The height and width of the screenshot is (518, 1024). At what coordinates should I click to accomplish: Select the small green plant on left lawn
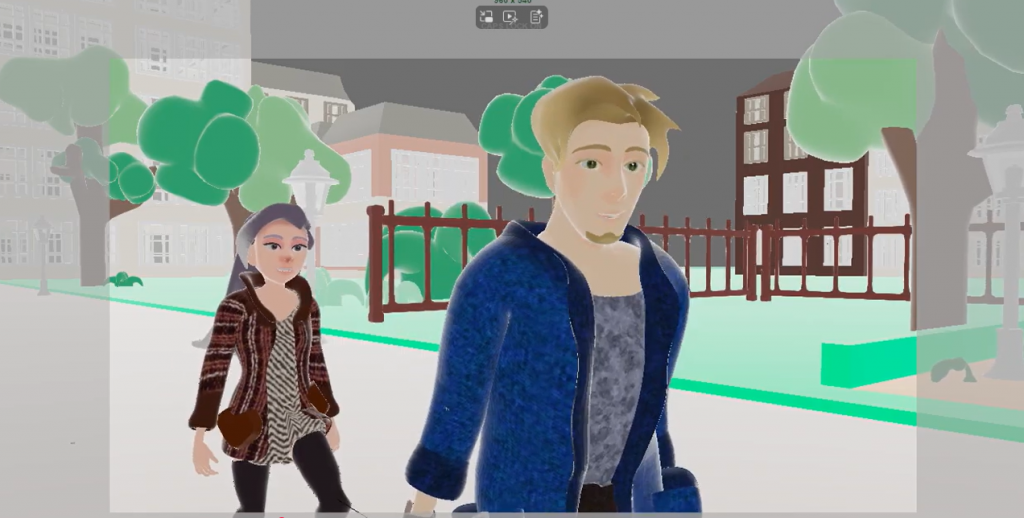125,279
